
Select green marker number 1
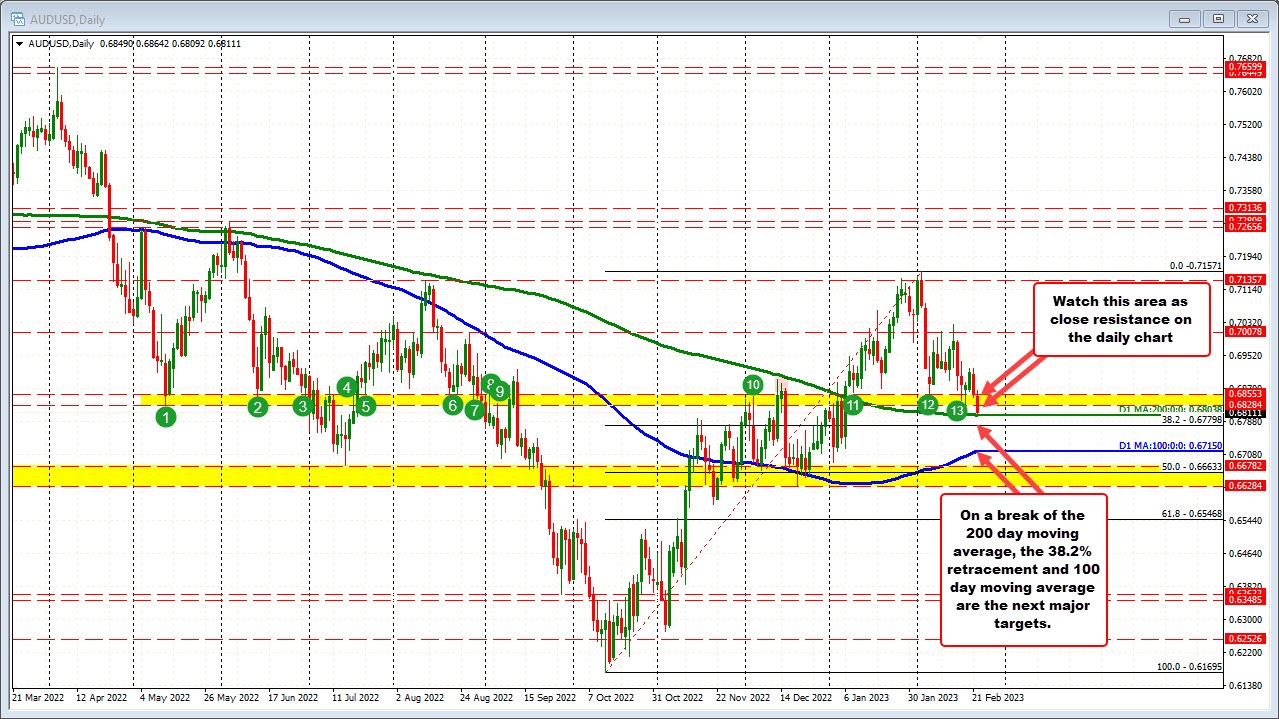[166, 416]
